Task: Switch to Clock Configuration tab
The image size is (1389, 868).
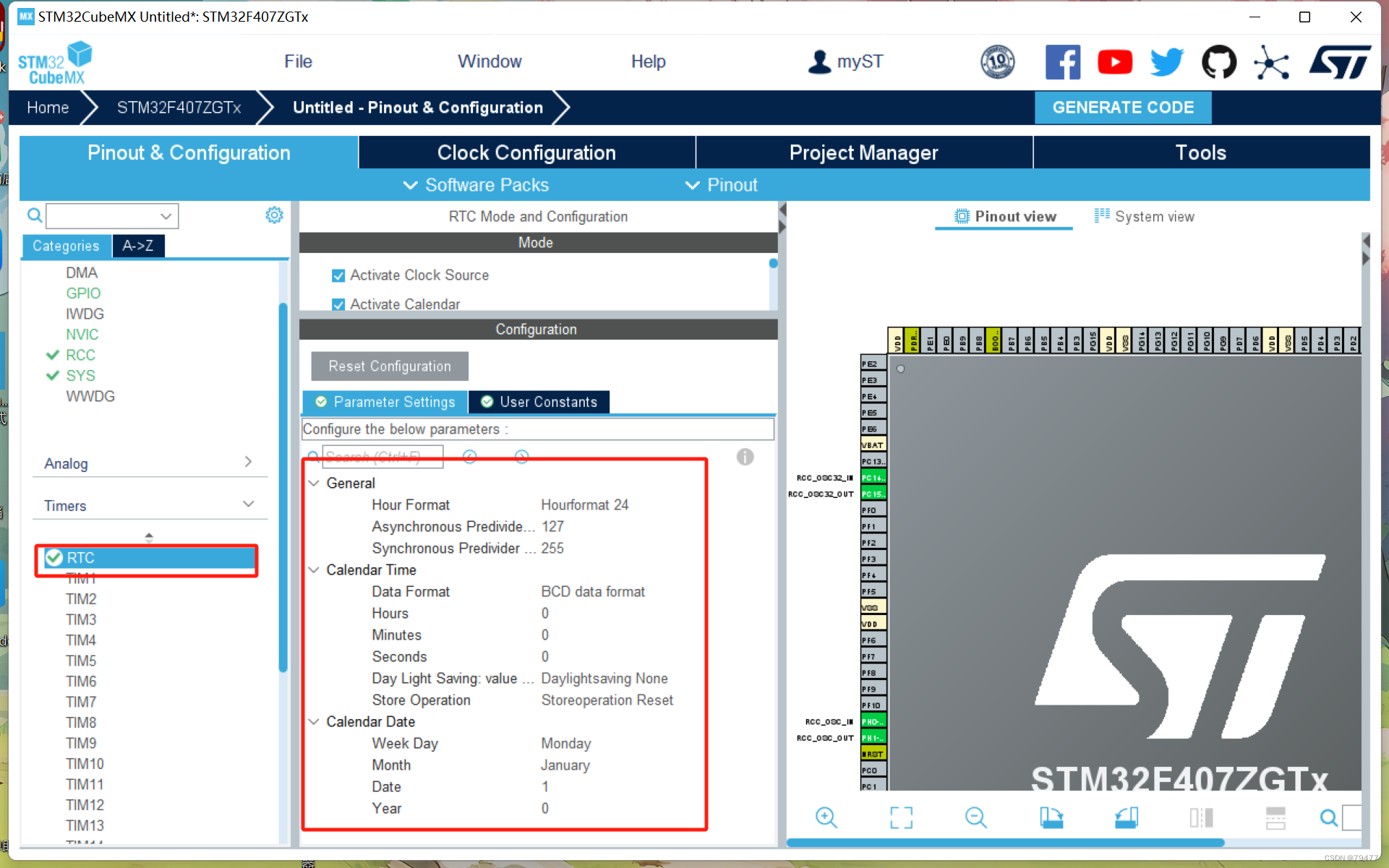Action: pos(526,152)
